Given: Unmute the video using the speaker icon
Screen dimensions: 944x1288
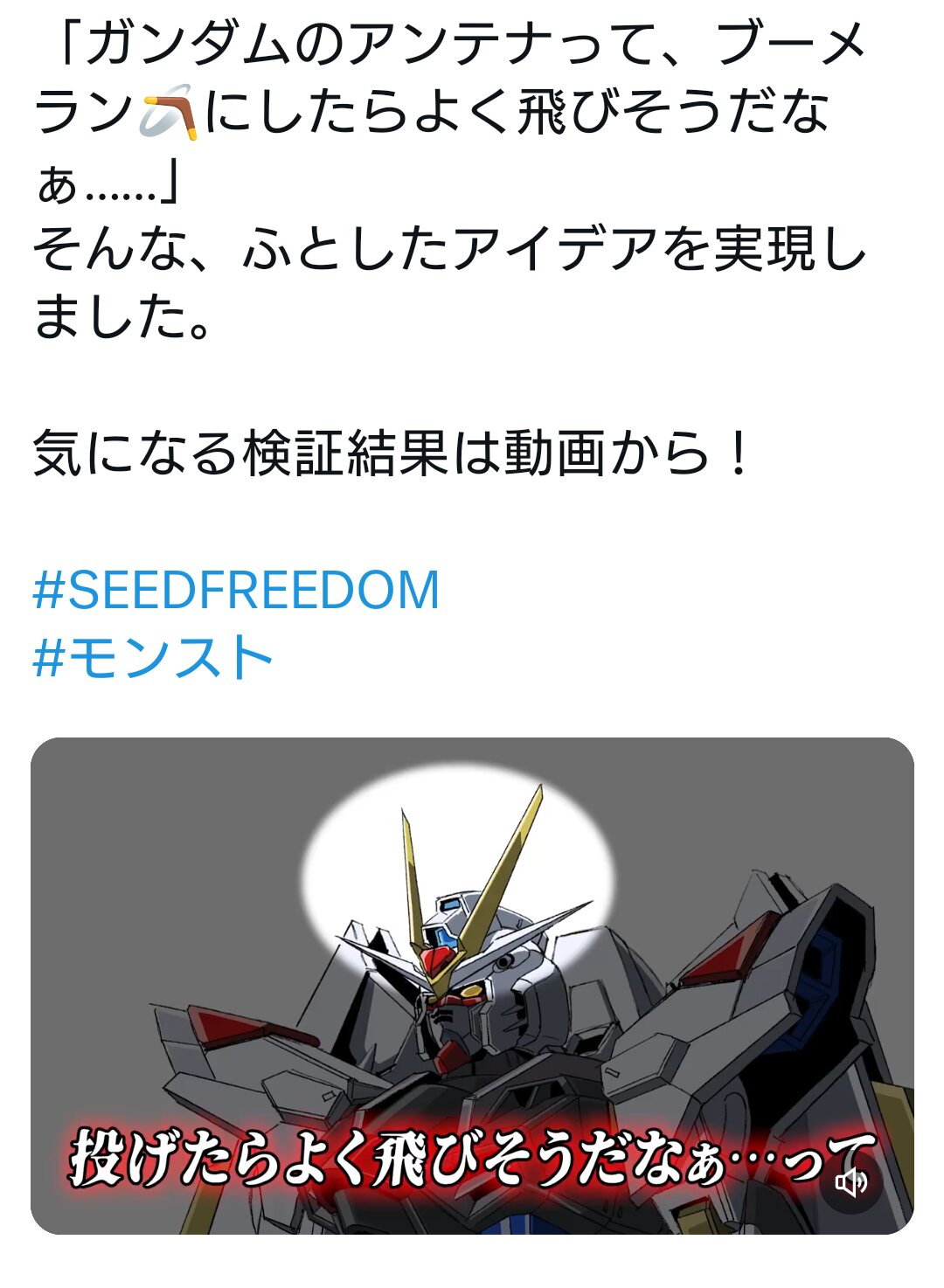Looking at the screenshot, I should 850,1183.
